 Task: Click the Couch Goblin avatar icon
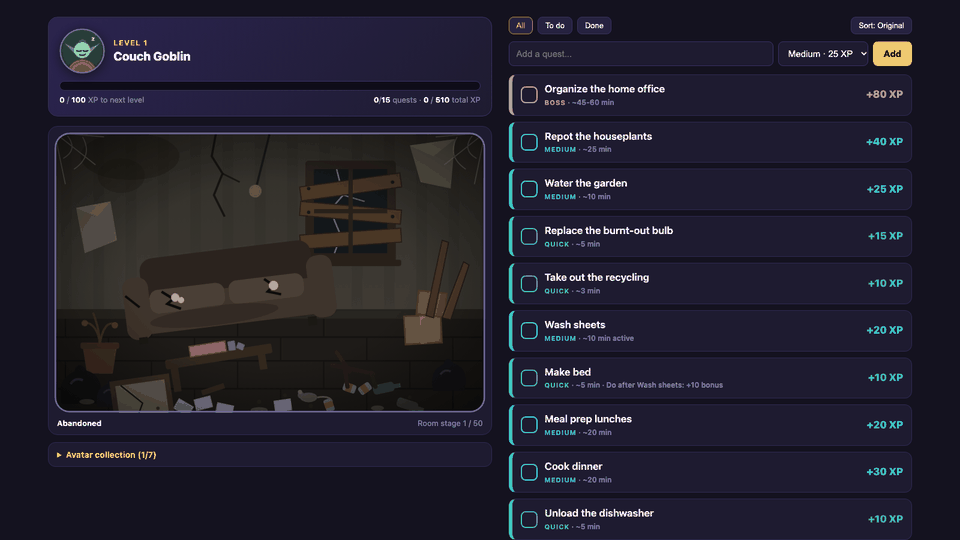click(81, 51)
